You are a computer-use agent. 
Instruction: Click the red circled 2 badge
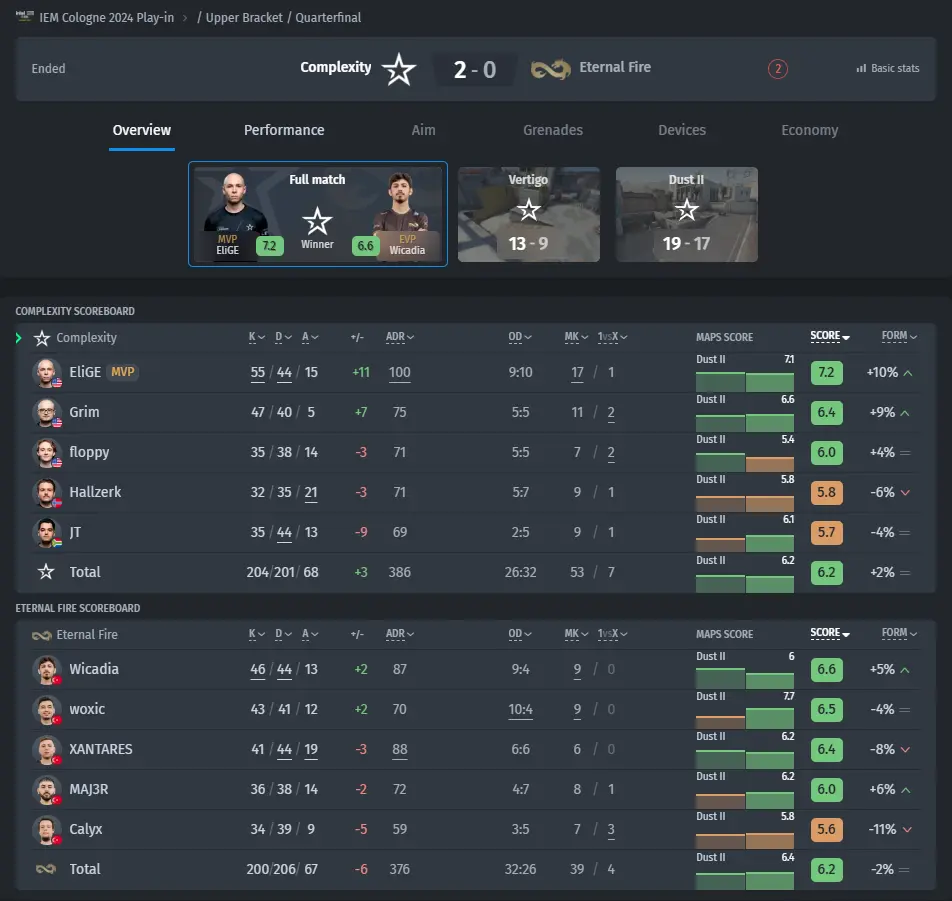click(x=778, y=69)
